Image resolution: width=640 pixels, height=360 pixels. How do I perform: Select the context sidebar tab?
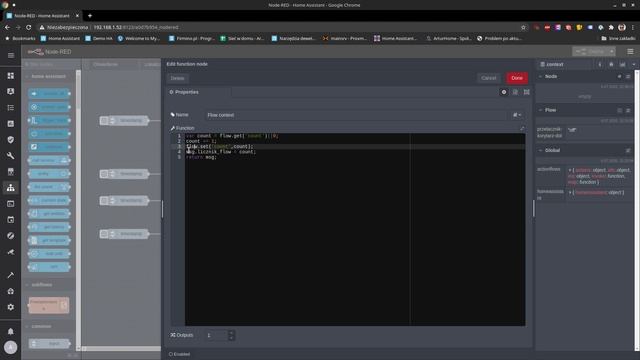tap(563, 64)
